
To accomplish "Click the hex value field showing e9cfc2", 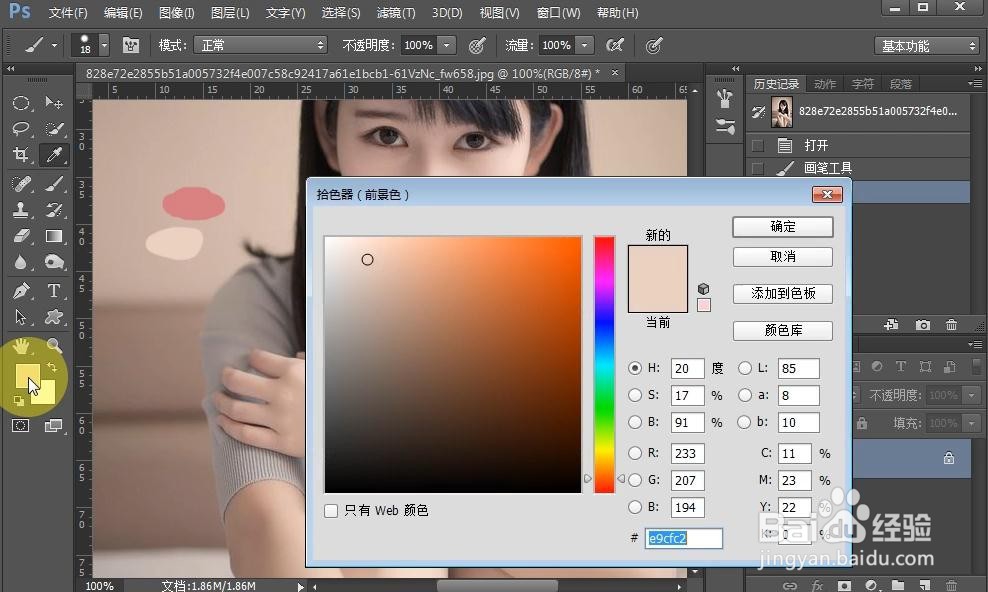I will pos(683,538).
